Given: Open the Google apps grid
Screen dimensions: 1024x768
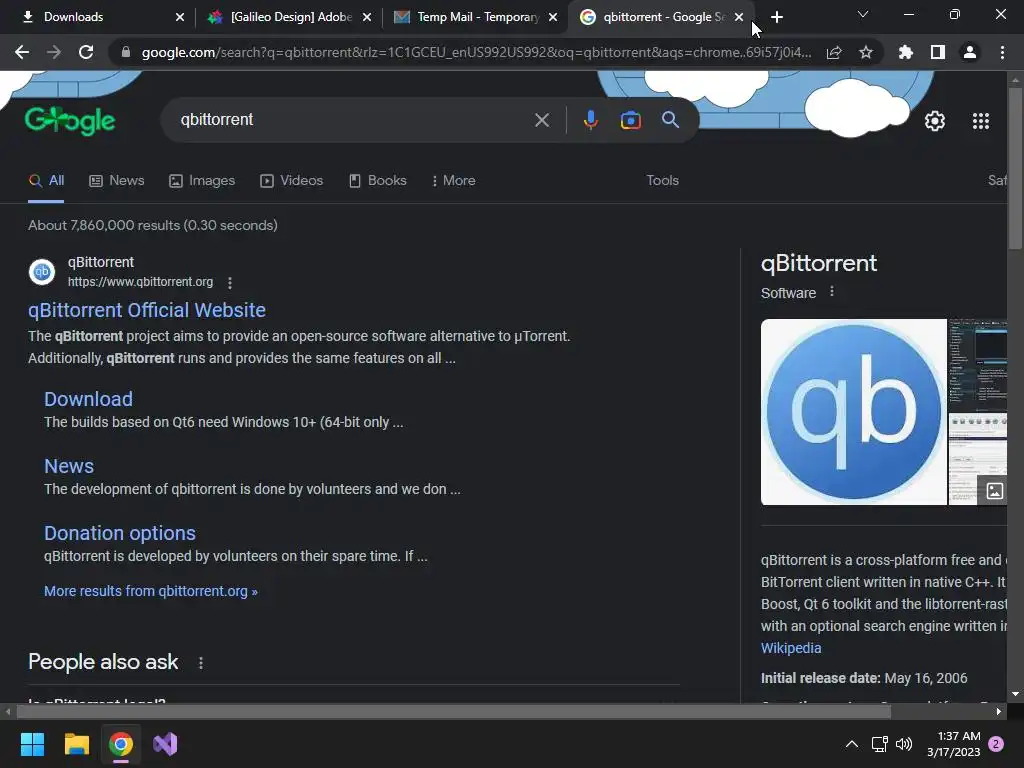Looking at the screenshot, I should (x=980, y=121).
